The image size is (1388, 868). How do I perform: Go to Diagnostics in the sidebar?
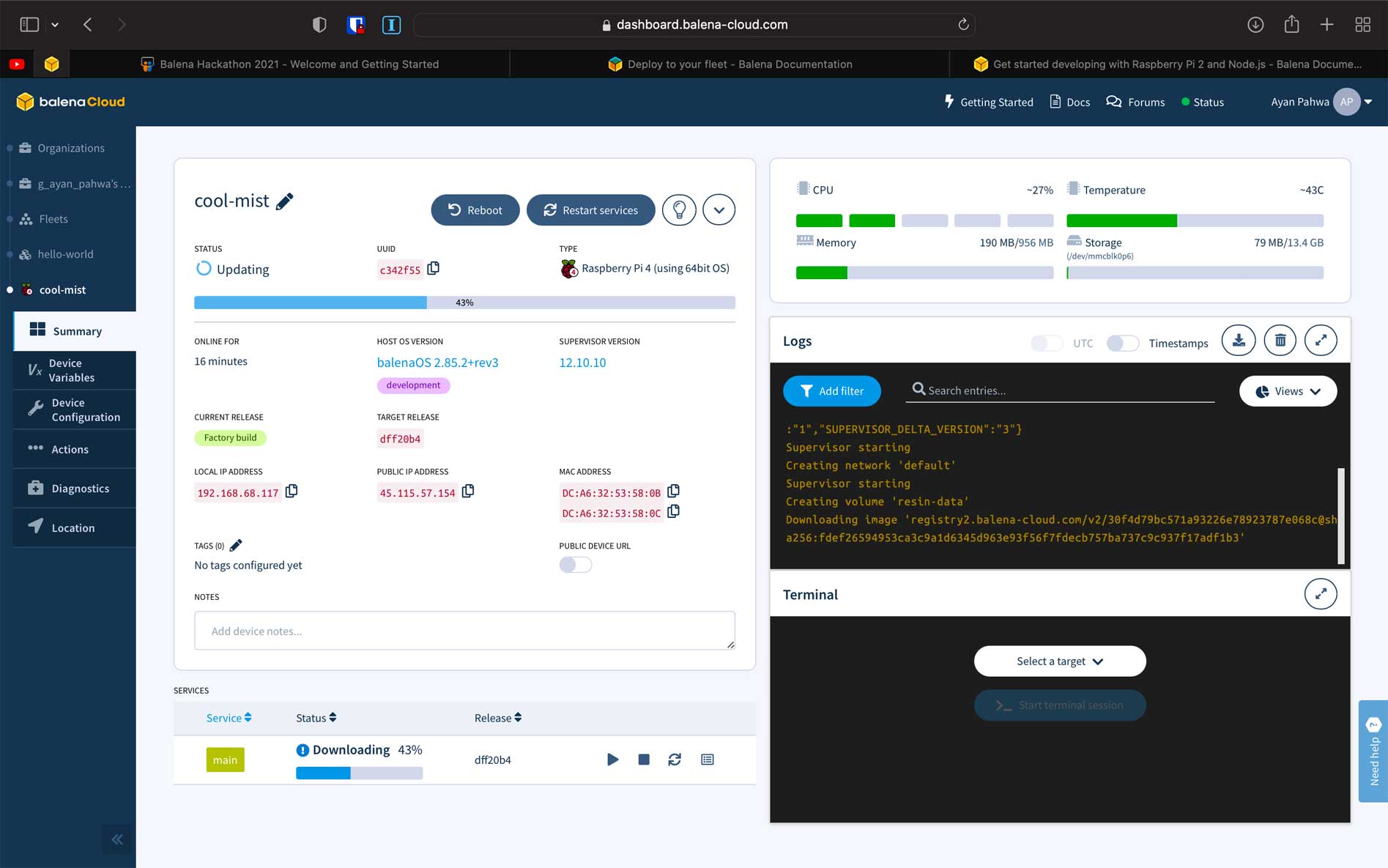tap(80, 489)
